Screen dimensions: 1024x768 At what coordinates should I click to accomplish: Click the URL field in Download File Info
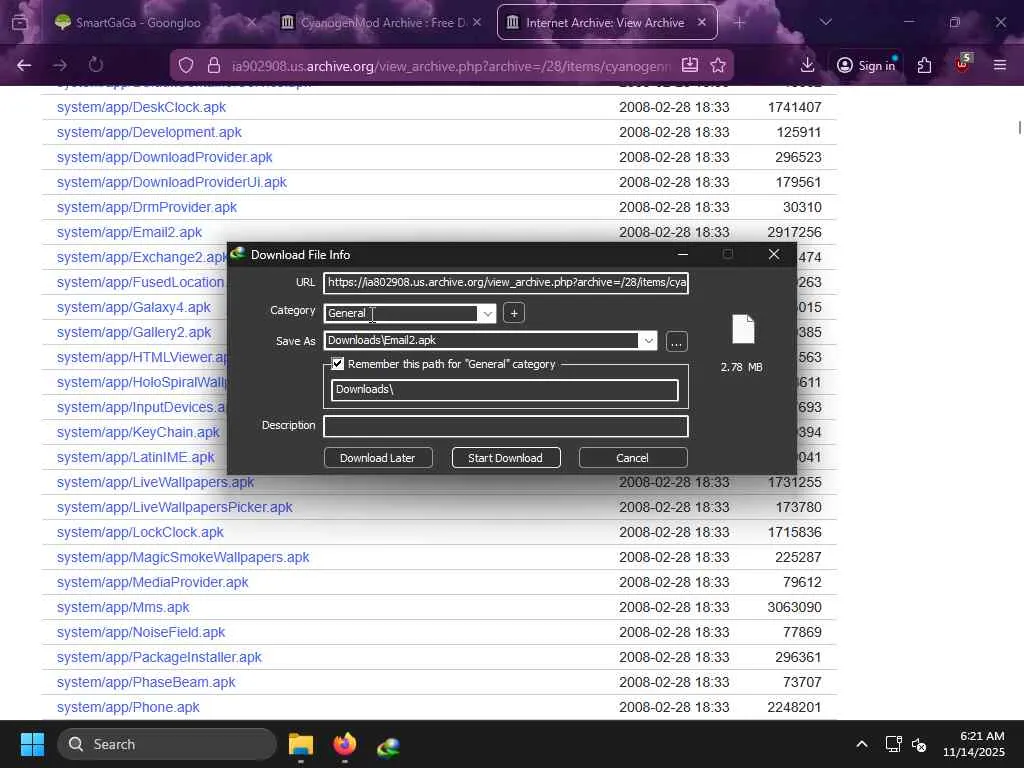pos(506,283)
